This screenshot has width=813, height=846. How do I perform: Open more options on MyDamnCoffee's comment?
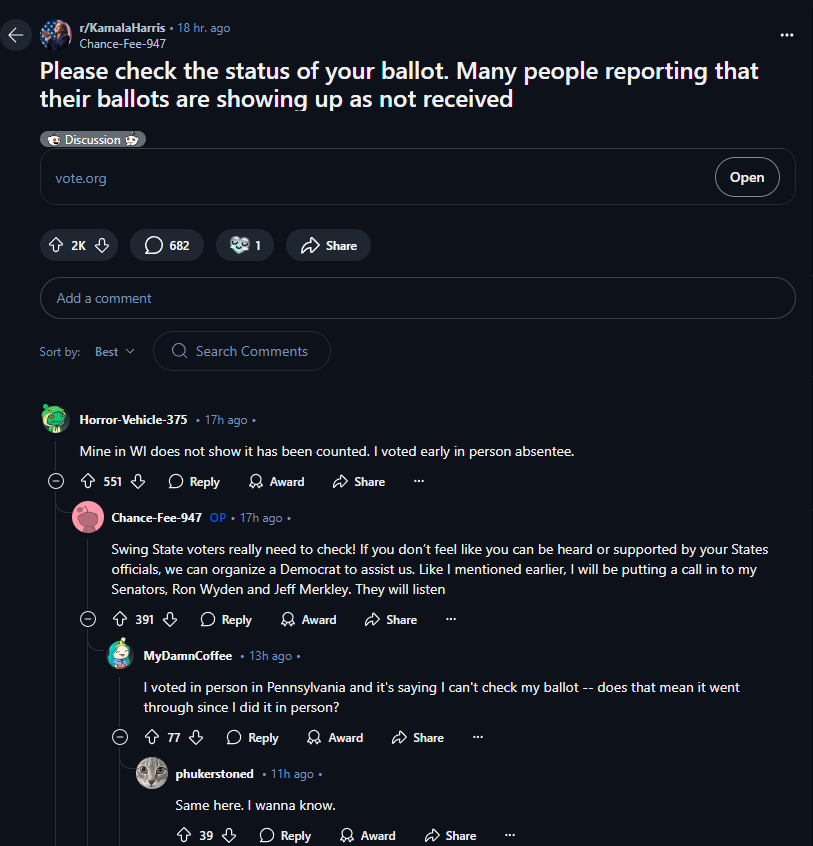[x=478, y=737]
